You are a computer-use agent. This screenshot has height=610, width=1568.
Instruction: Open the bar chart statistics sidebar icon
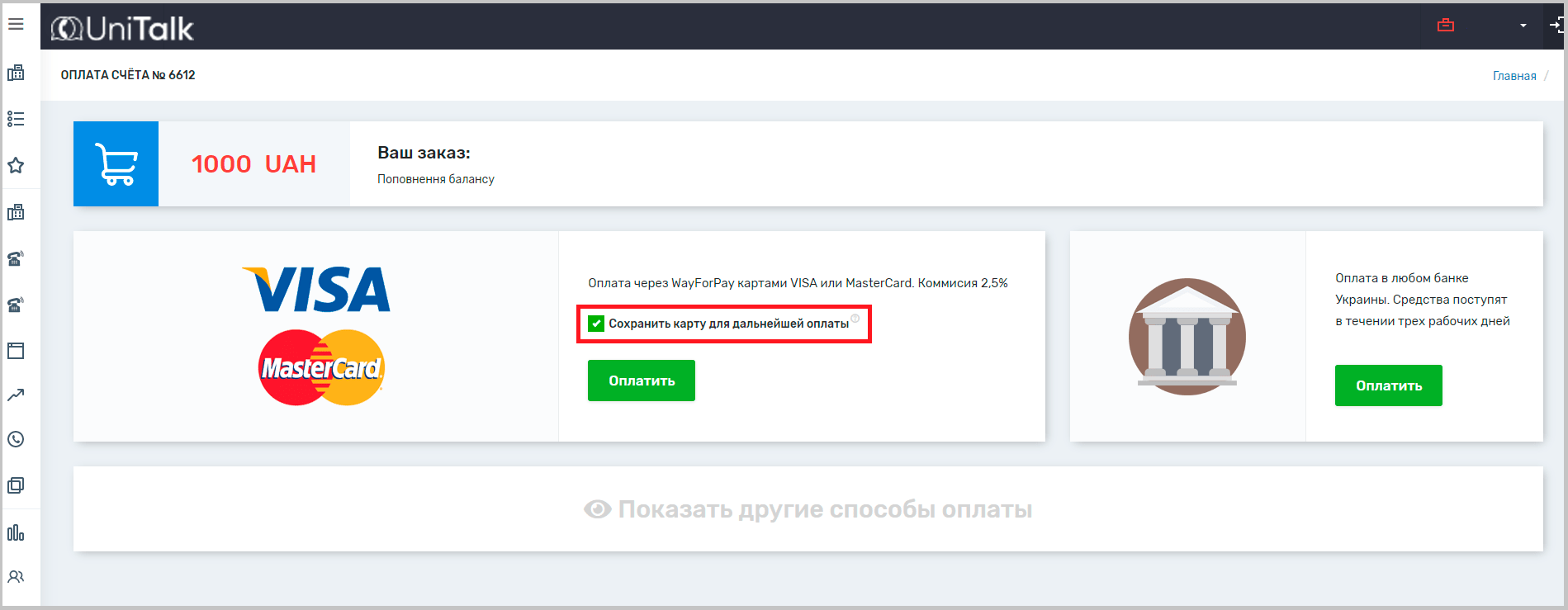(16, 532)
